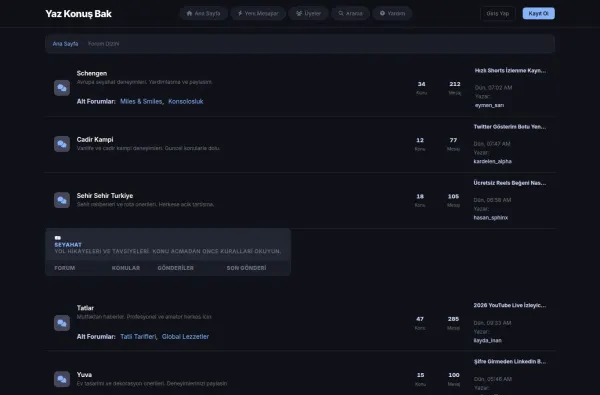Open the Cadir Kampi forum title
Image resolution: width=600 pixels, height=395 pixels.
95,140
